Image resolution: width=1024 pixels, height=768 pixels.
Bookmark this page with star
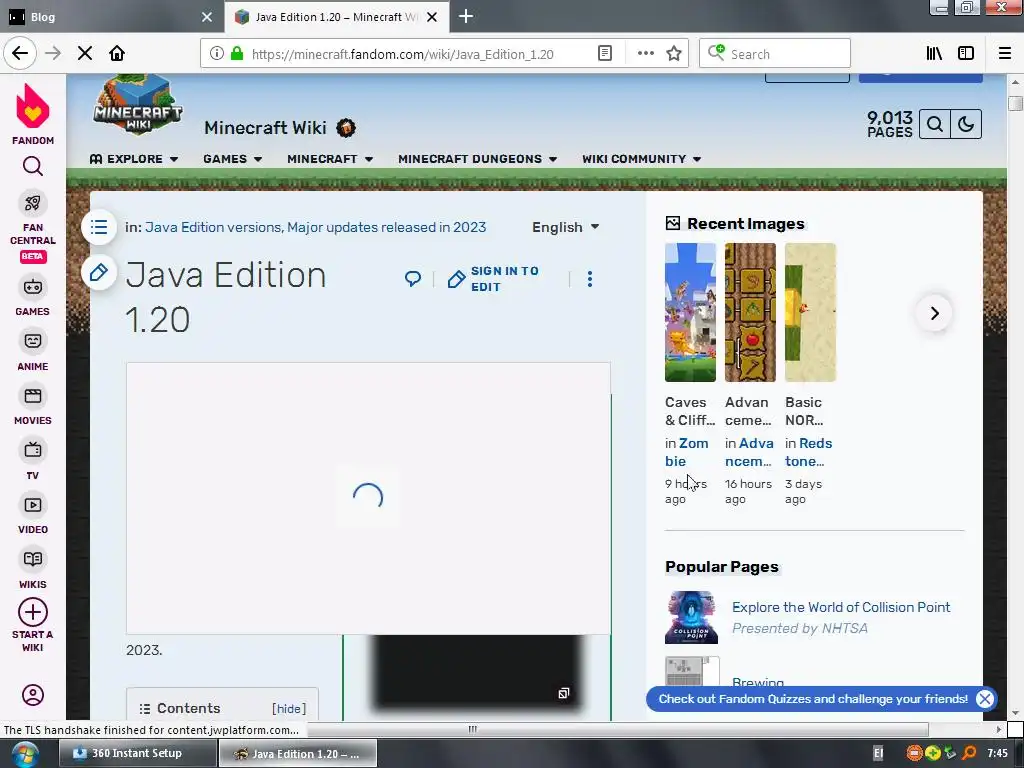[x=674, y=54]
